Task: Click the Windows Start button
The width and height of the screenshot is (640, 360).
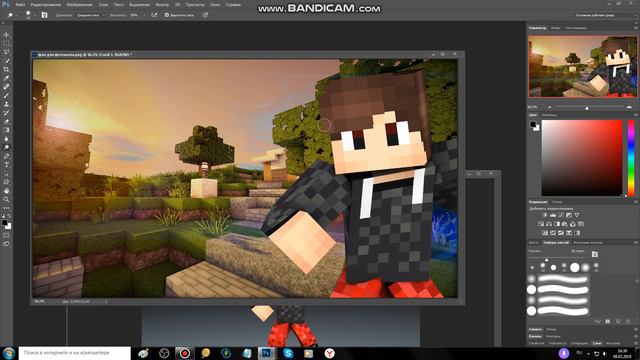Action: pos(9,353)
